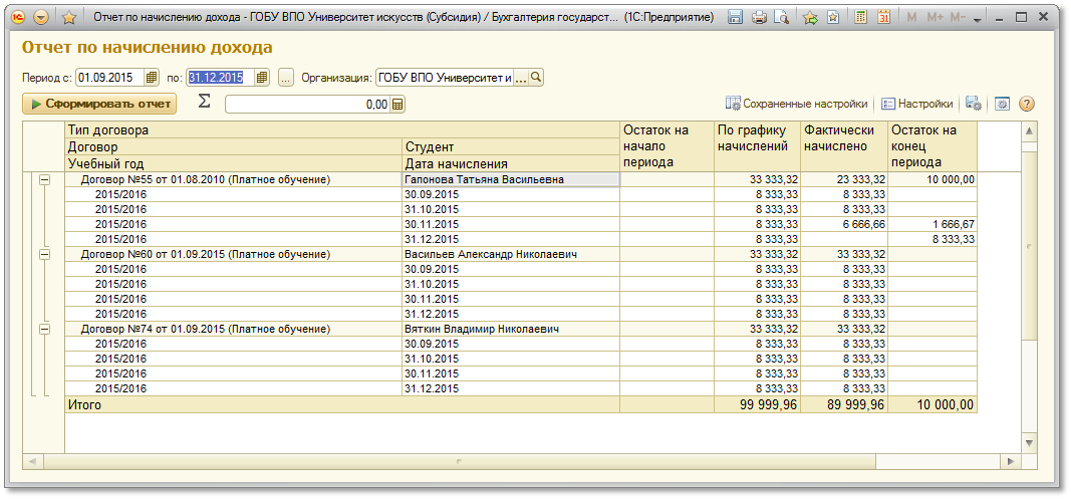The image size is (1071, 499).
Task: Select the total 99 999,96 cell
Action: (x=757, y=405)
